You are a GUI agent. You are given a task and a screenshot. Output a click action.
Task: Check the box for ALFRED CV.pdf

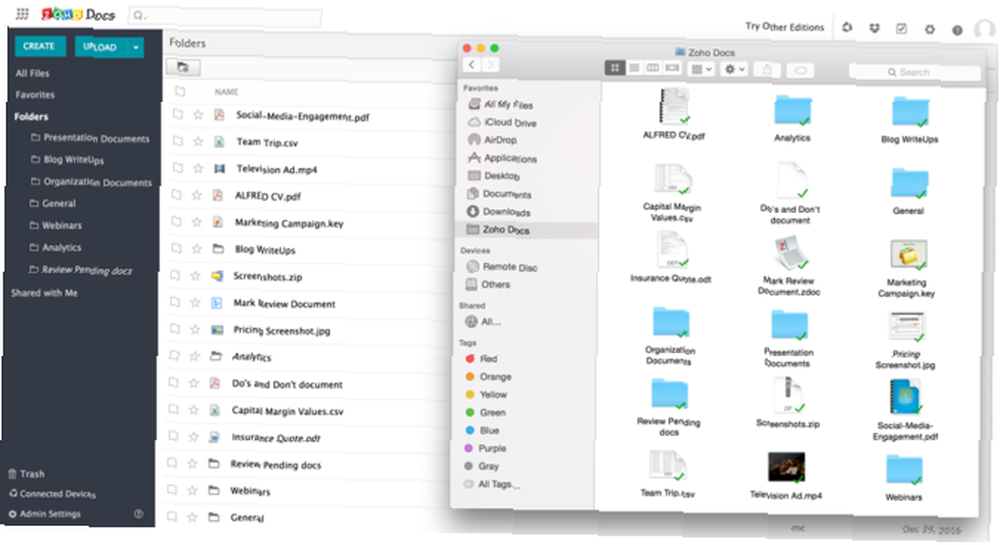(x=176, y=194)
